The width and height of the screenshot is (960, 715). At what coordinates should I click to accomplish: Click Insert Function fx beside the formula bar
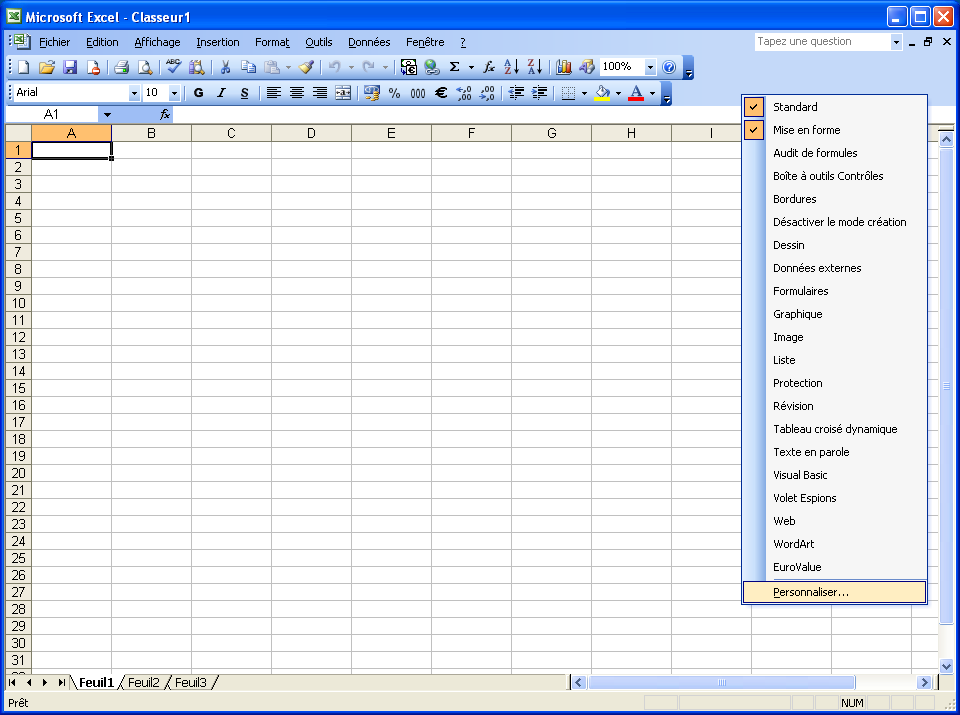(165, 114)
